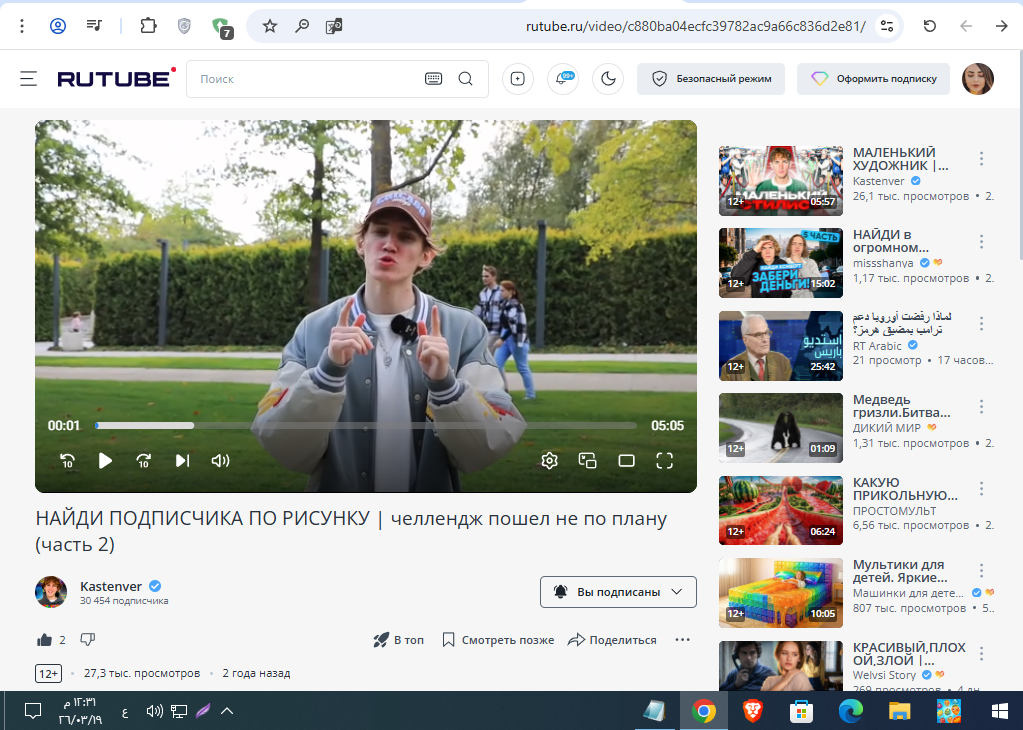
Task: Click the video progress bar
Action: coord(366,425)
